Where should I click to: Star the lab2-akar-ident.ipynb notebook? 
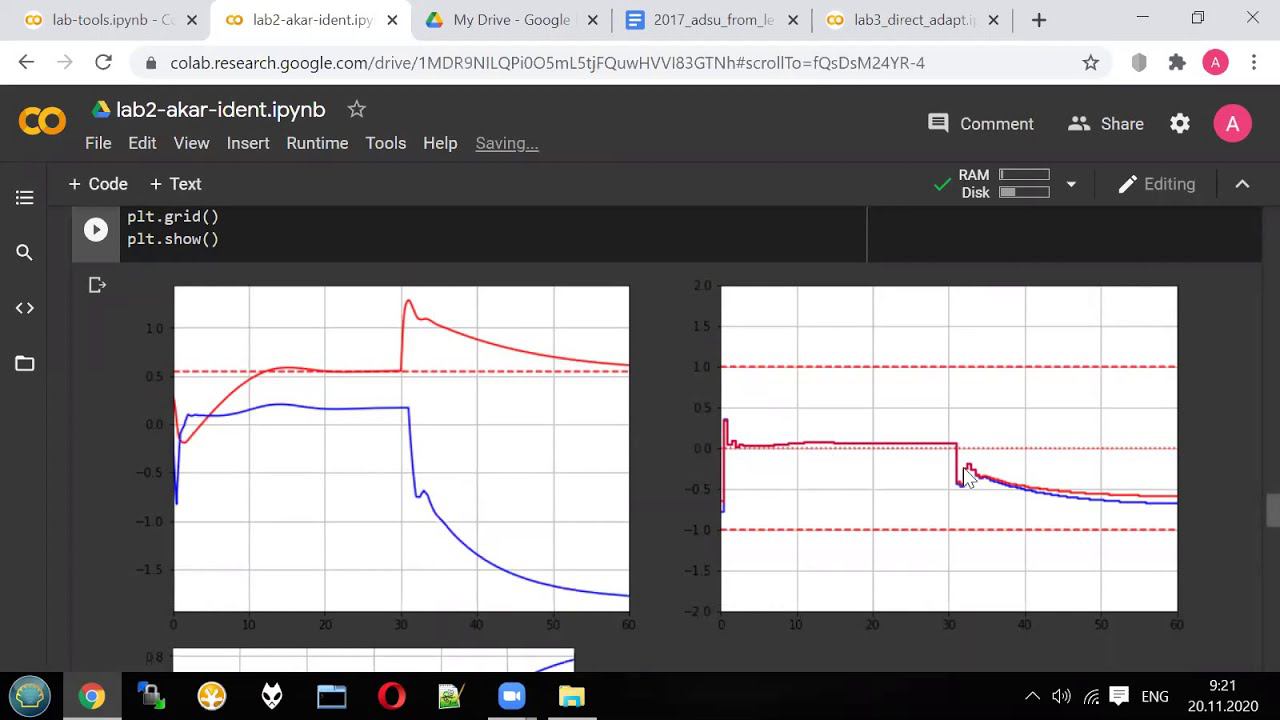pyautogui.click(x=356, y=109)
